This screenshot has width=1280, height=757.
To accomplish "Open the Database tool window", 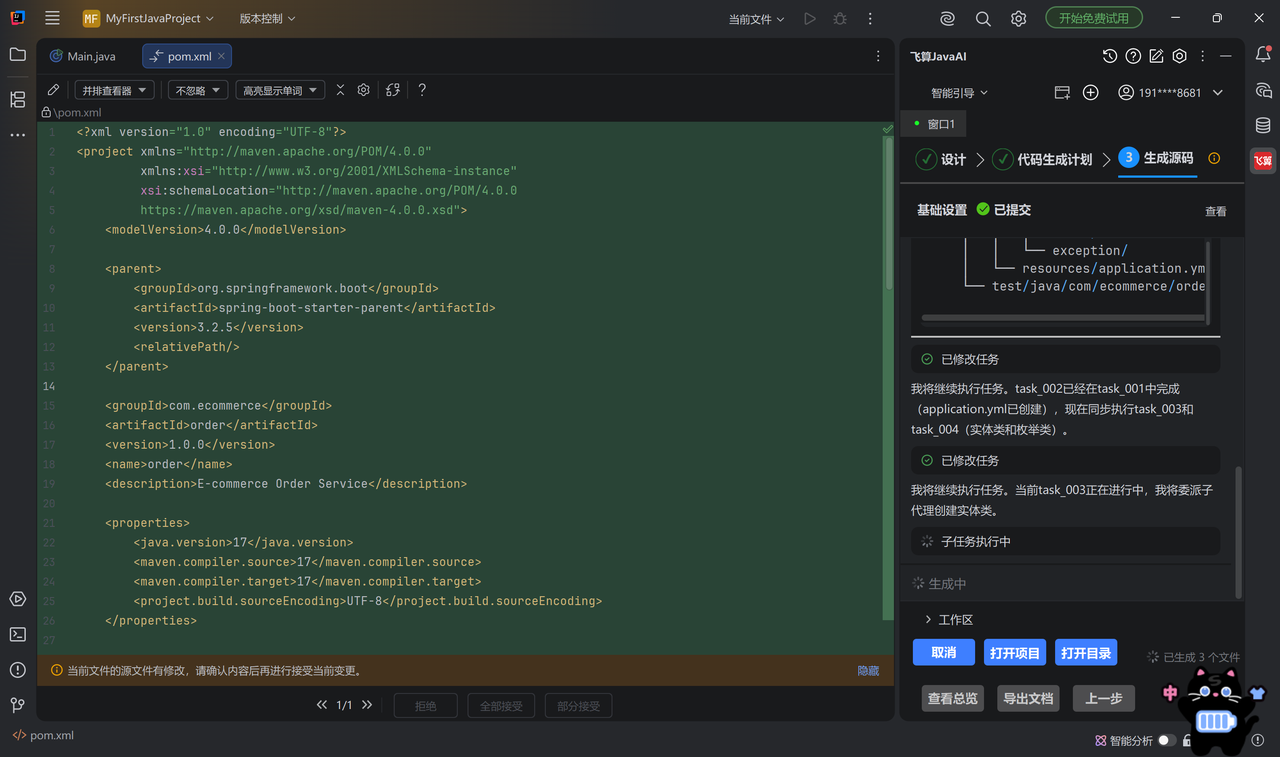I will tap(1263, 126).
